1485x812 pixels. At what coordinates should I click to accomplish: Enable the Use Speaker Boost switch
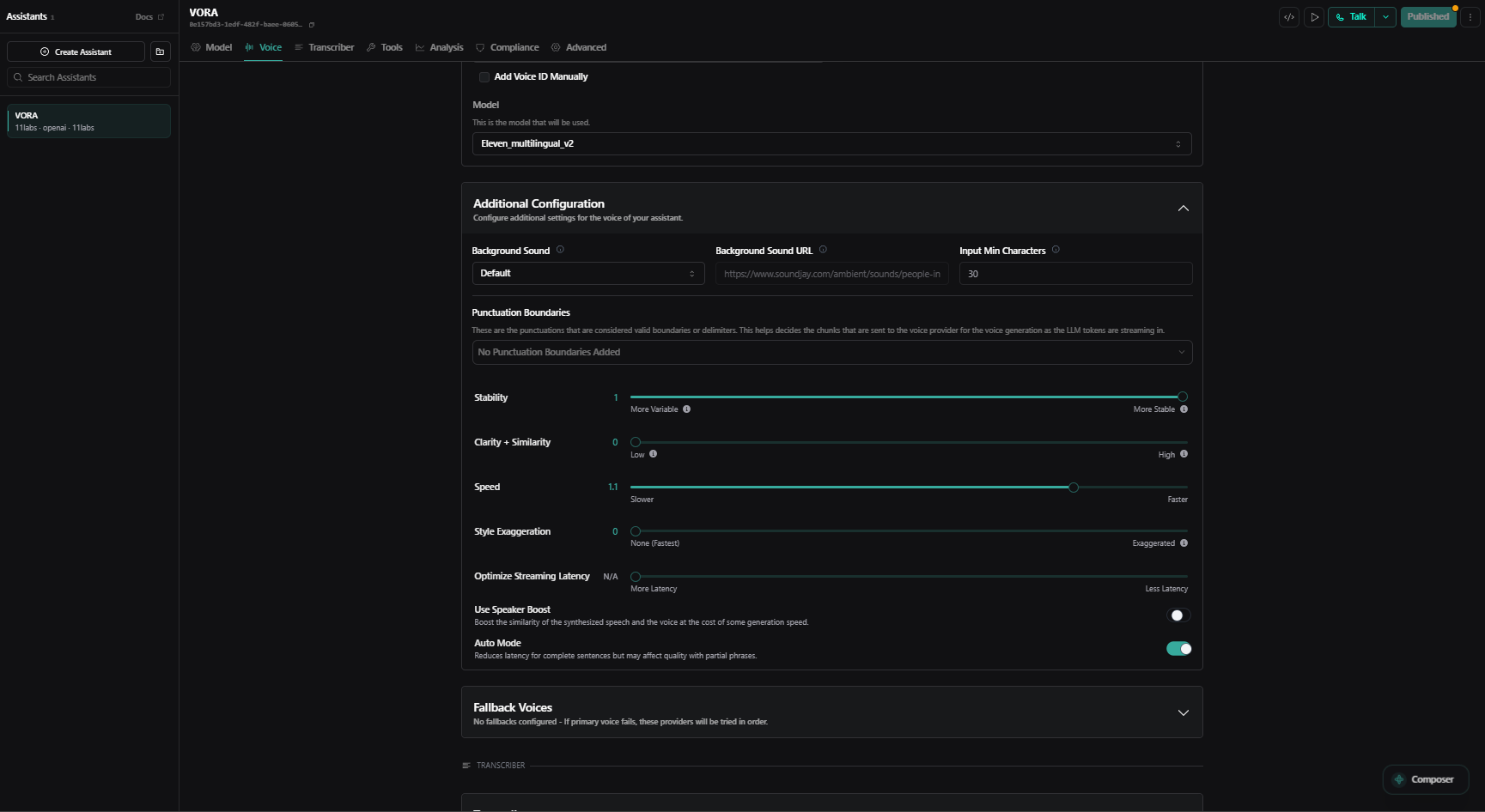point(1178,615)
